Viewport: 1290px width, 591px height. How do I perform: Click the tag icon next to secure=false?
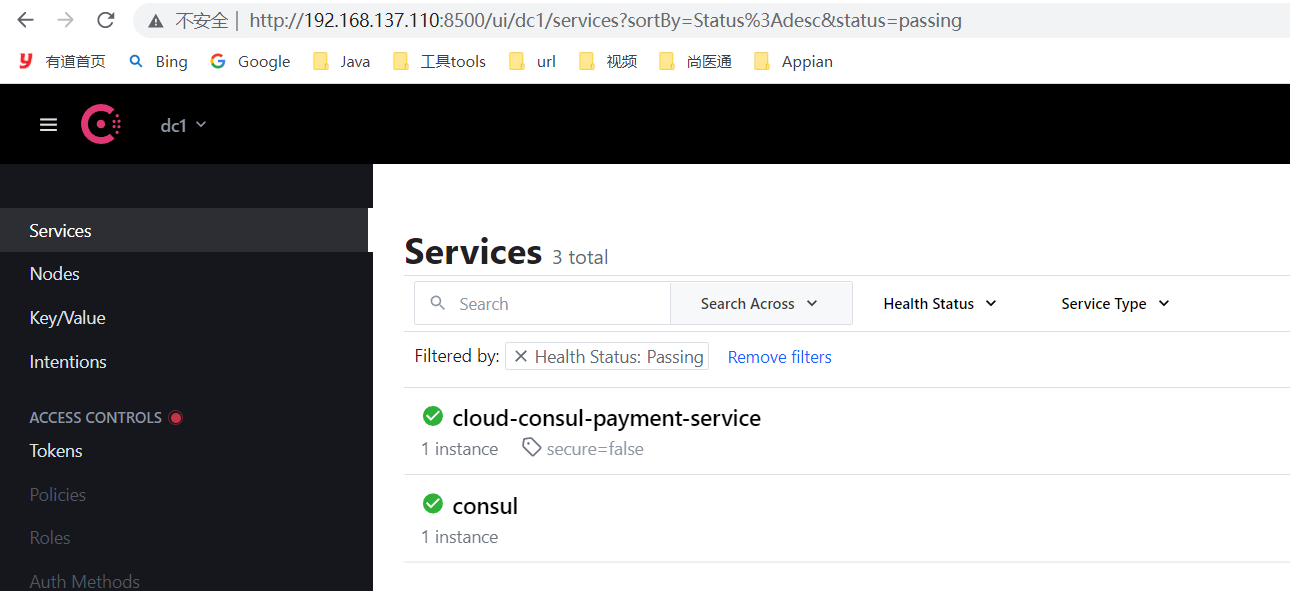532,448
